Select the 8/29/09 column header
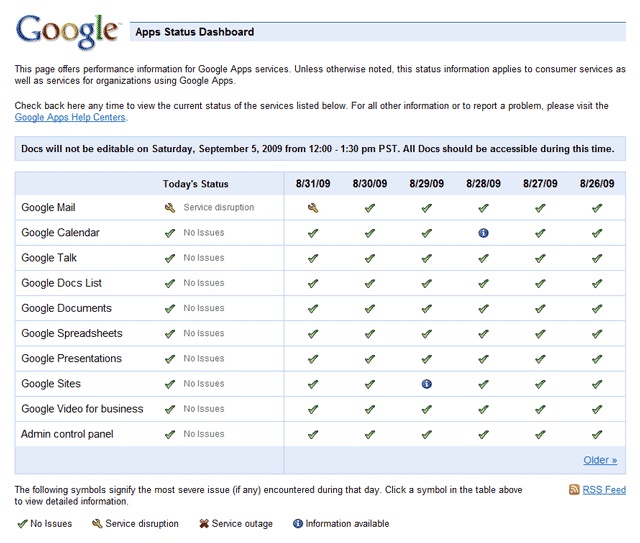The height and width of the screenshot is (543, 640). [427, 183]
